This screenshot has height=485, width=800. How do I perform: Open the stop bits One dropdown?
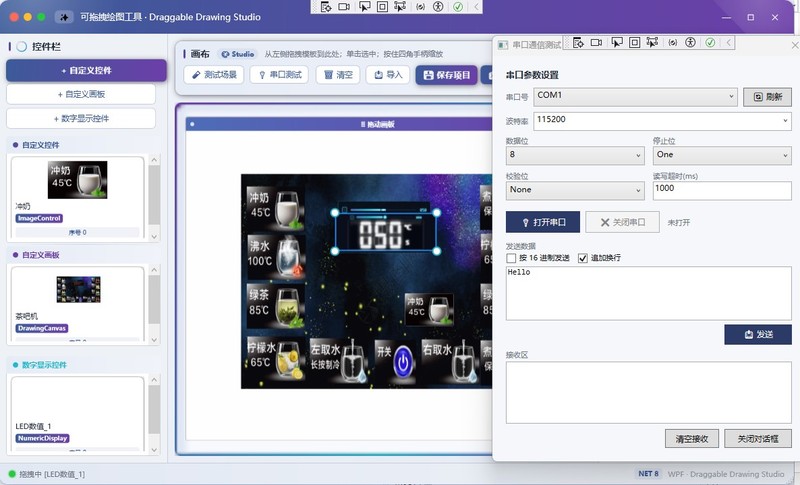point(722,155)
